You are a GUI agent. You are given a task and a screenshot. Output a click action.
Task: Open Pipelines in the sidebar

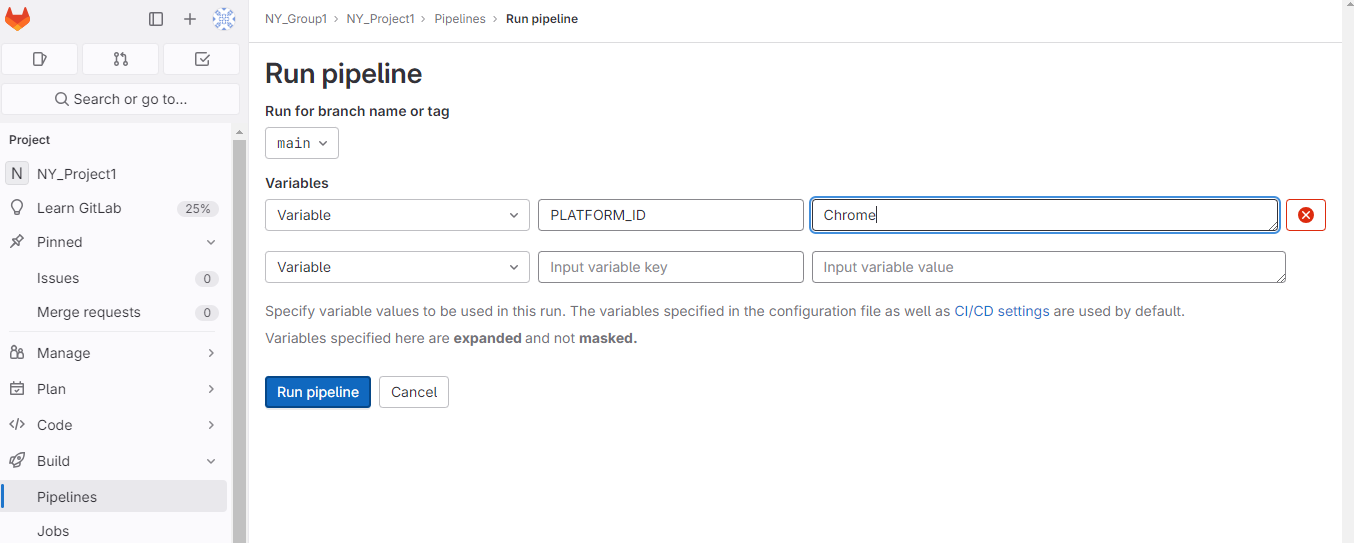[67, 497]
